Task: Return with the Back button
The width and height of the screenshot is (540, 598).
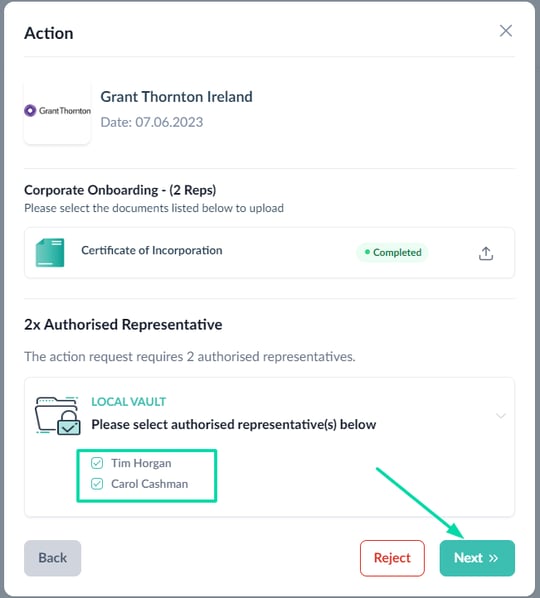Action: 53,558
